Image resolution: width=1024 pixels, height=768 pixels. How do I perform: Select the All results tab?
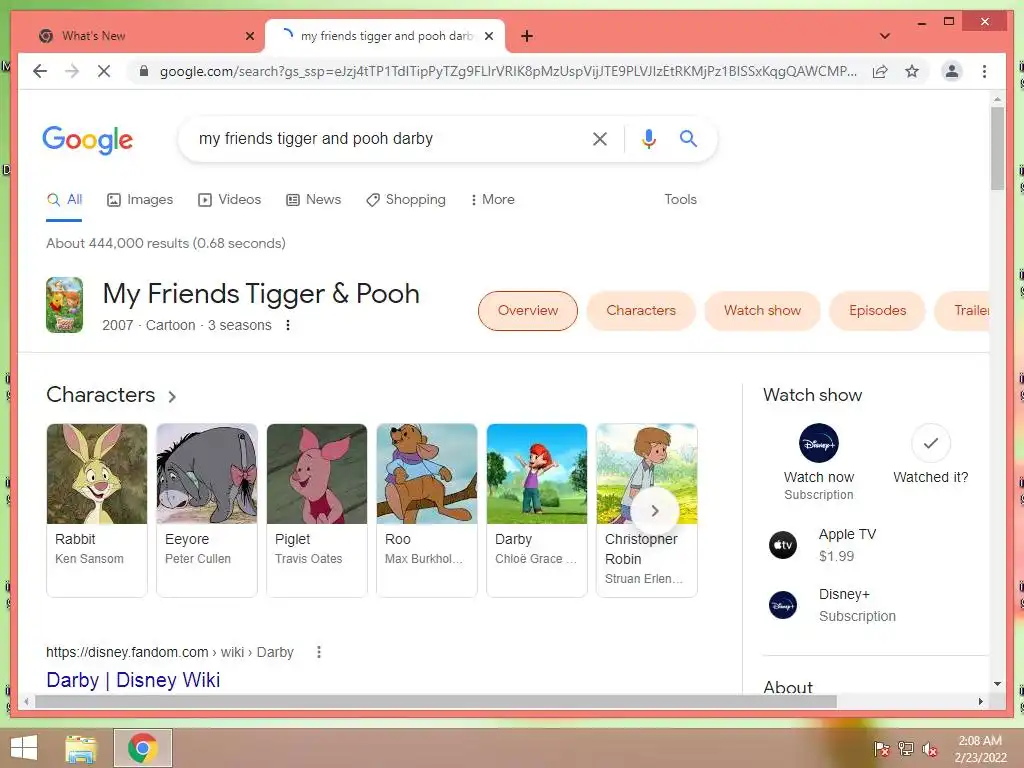point(64,200)
